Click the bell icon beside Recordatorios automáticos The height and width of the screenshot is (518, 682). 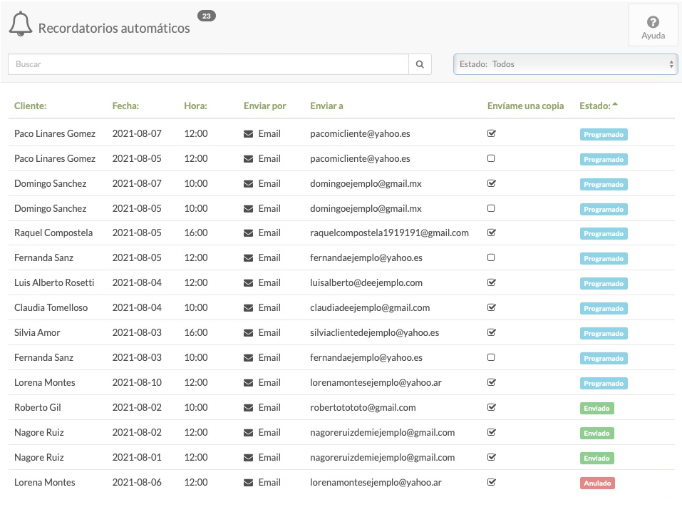coord(20,26)
